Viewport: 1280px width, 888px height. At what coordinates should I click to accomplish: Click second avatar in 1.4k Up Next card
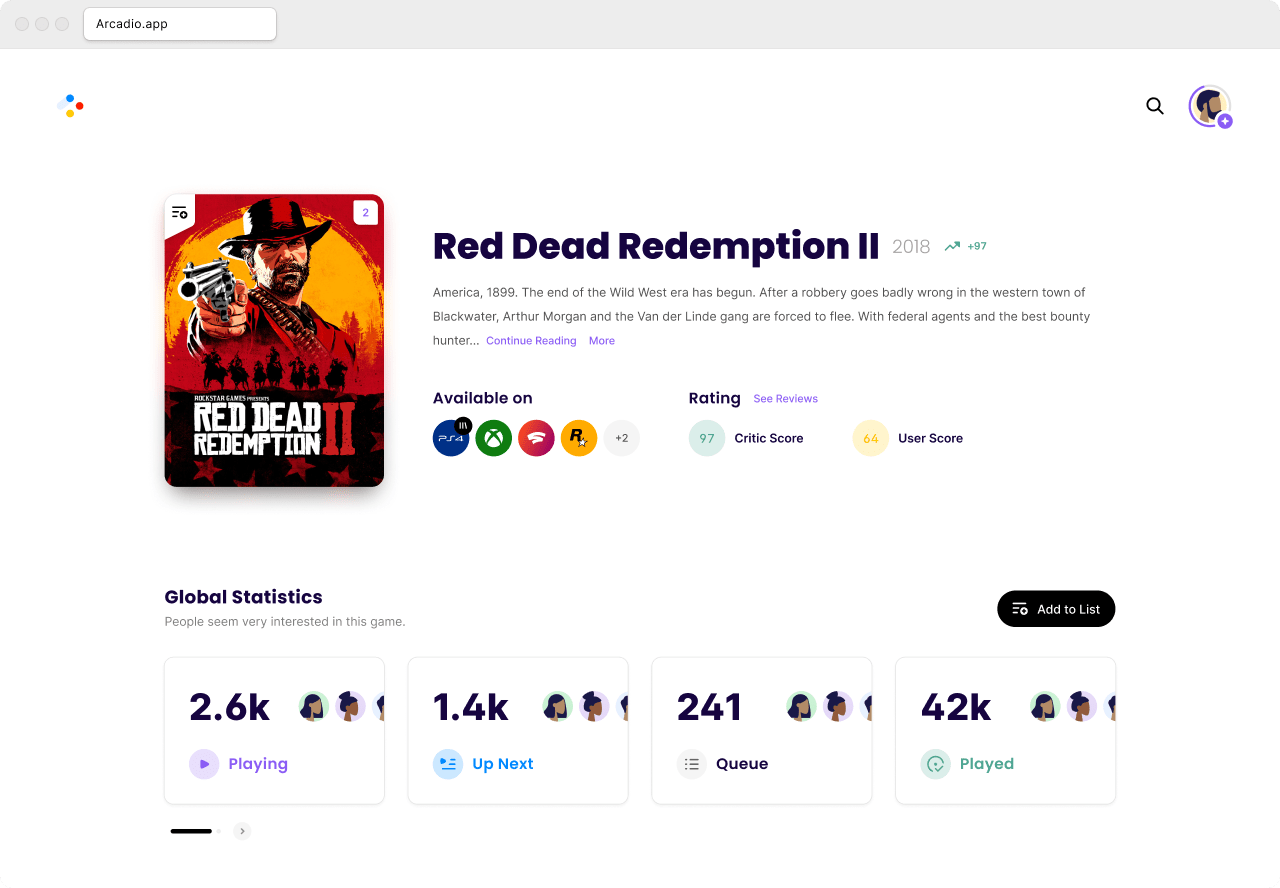click(594, 707)
